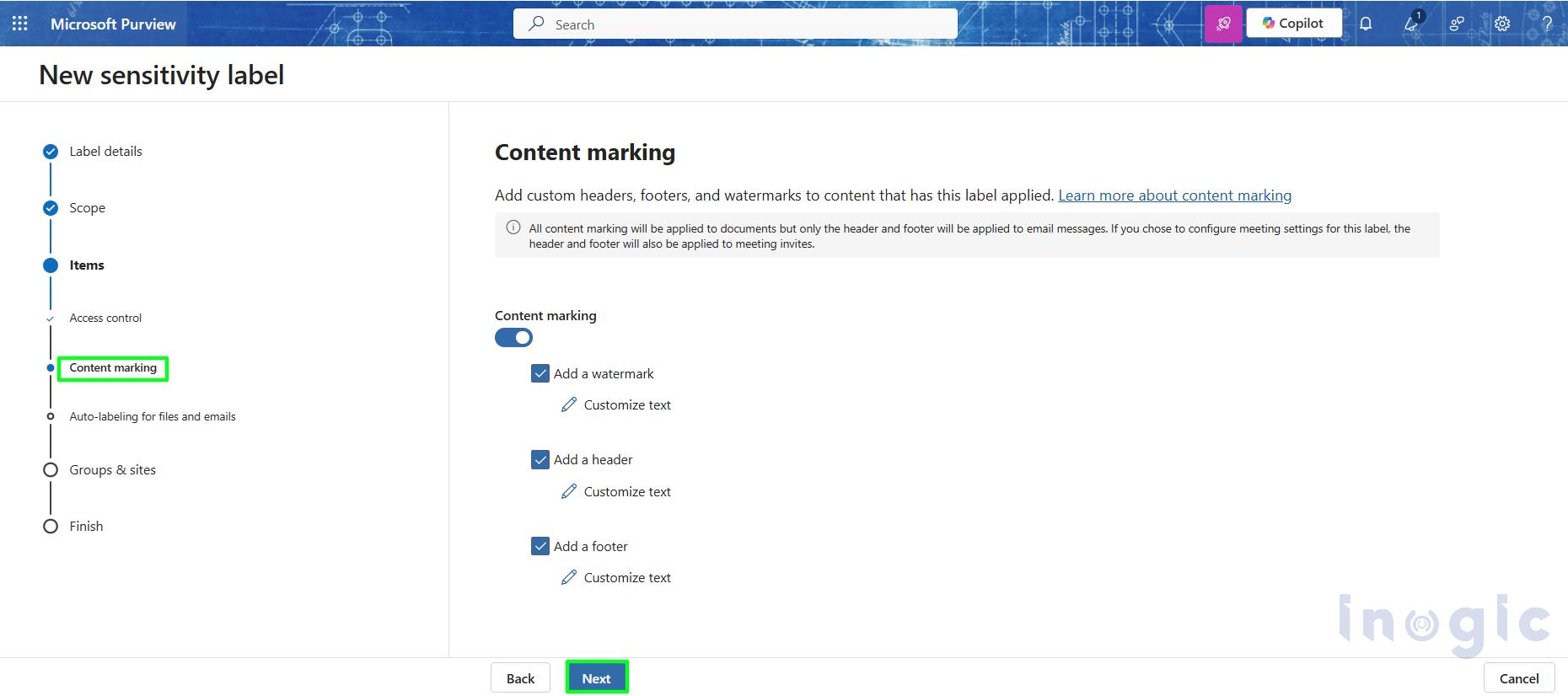Click the Microsoft Purview title link
The image size is (1568, 696).
[113, 24]
